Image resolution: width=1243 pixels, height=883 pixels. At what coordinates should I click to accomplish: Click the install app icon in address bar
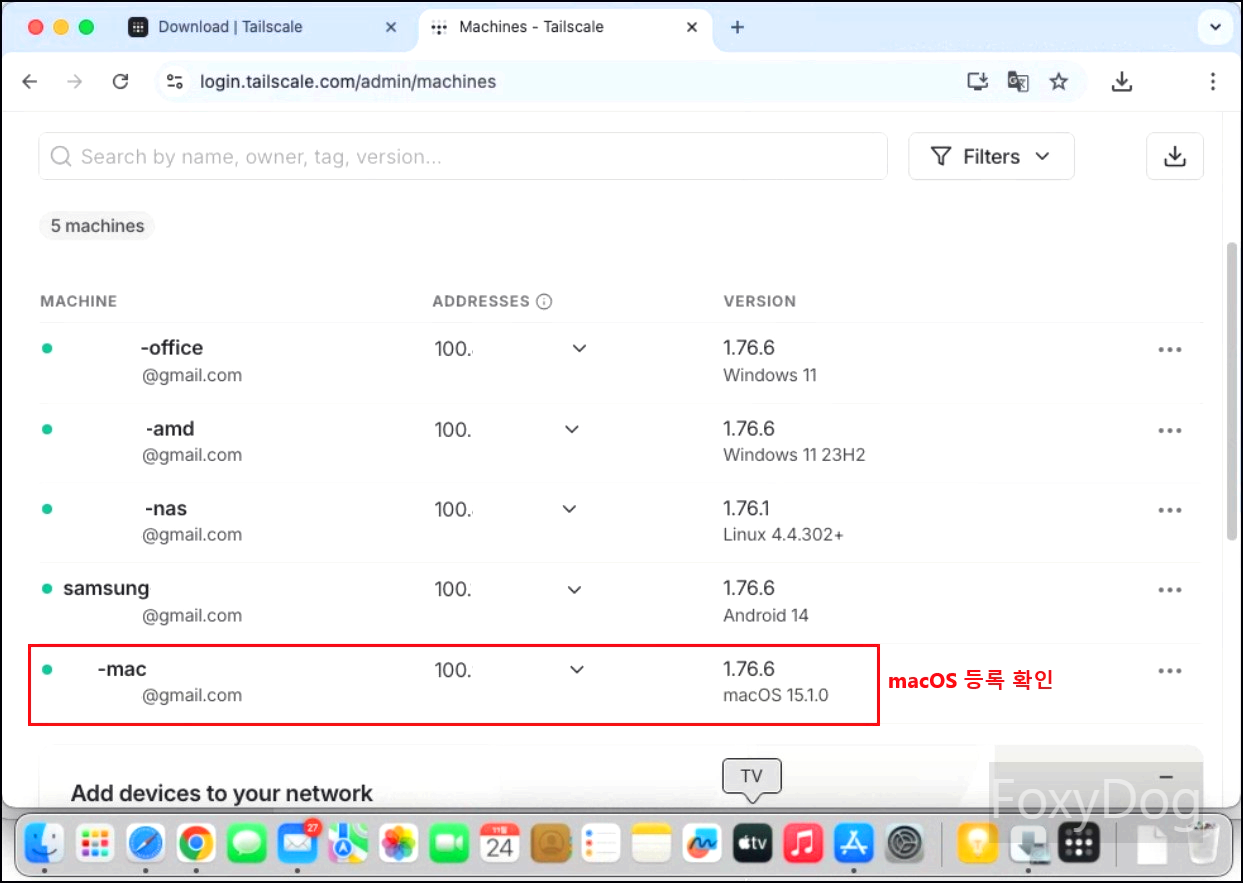pos(978,82)
